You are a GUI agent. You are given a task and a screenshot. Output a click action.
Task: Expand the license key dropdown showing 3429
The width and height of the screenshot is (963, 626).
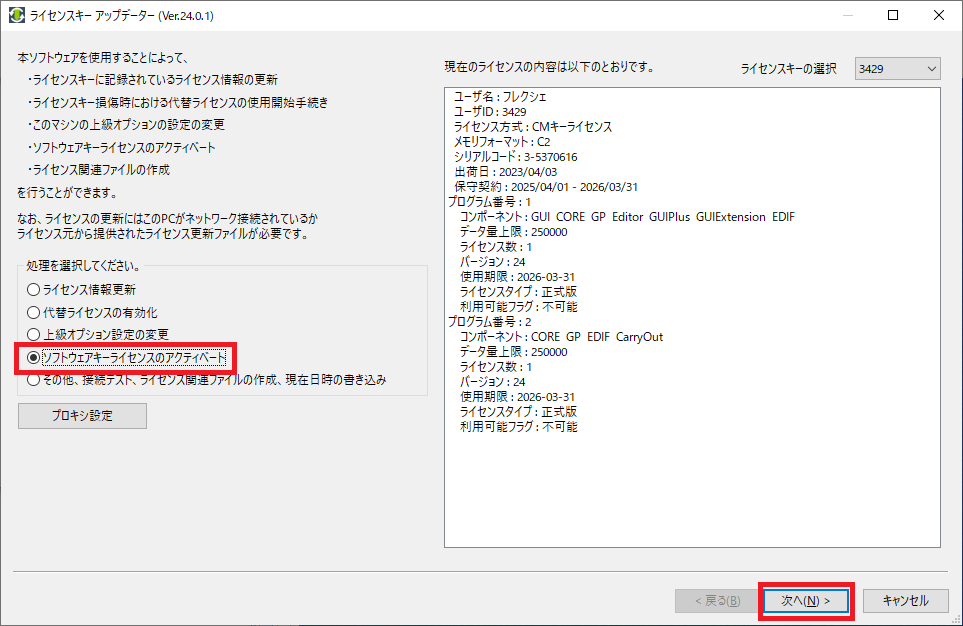(898, 69)
